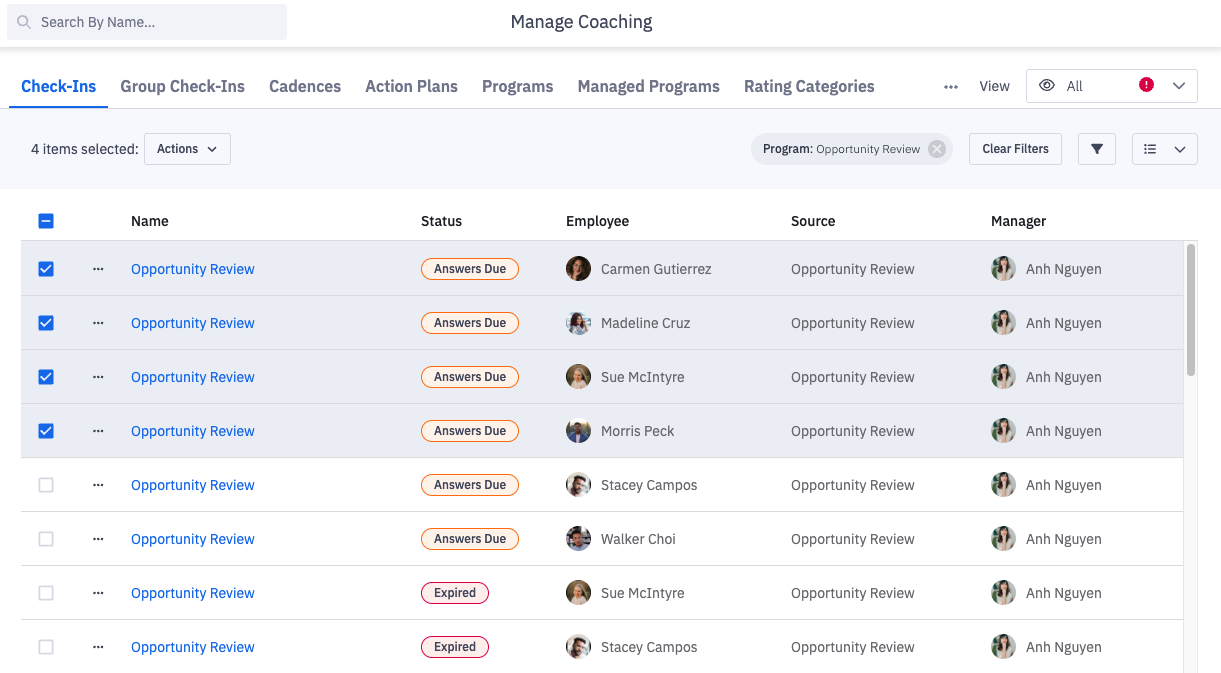
Task: Click the filter funnel icon
Action: click(1097, 149)
